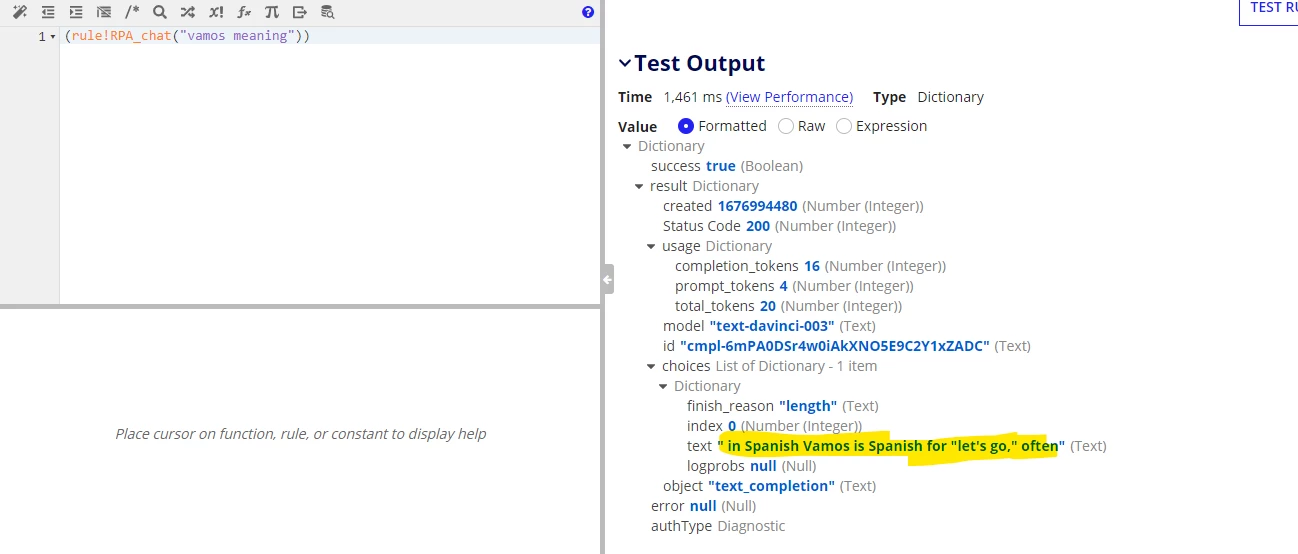This screenshot has width=1298, height=554.
Task: Open the View Performance link
Action: point(789,97)
